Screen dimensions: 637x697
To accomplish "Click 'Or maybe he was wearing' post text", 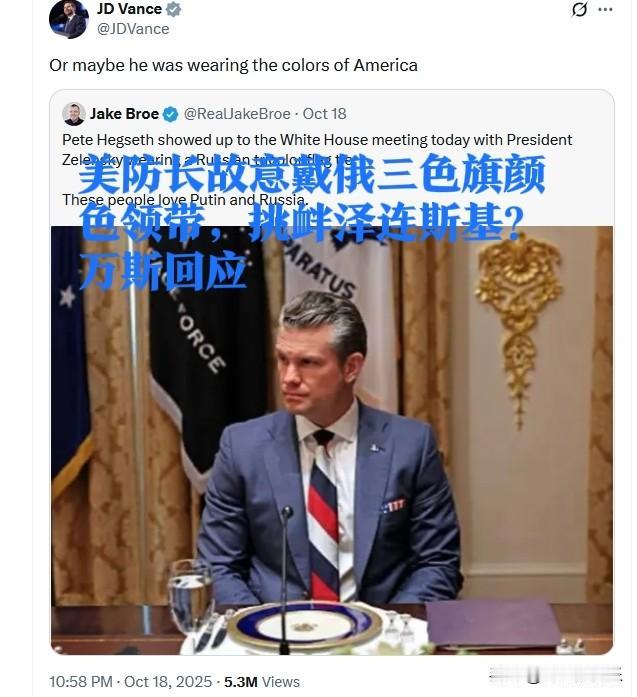I will (x=233, y=65).
